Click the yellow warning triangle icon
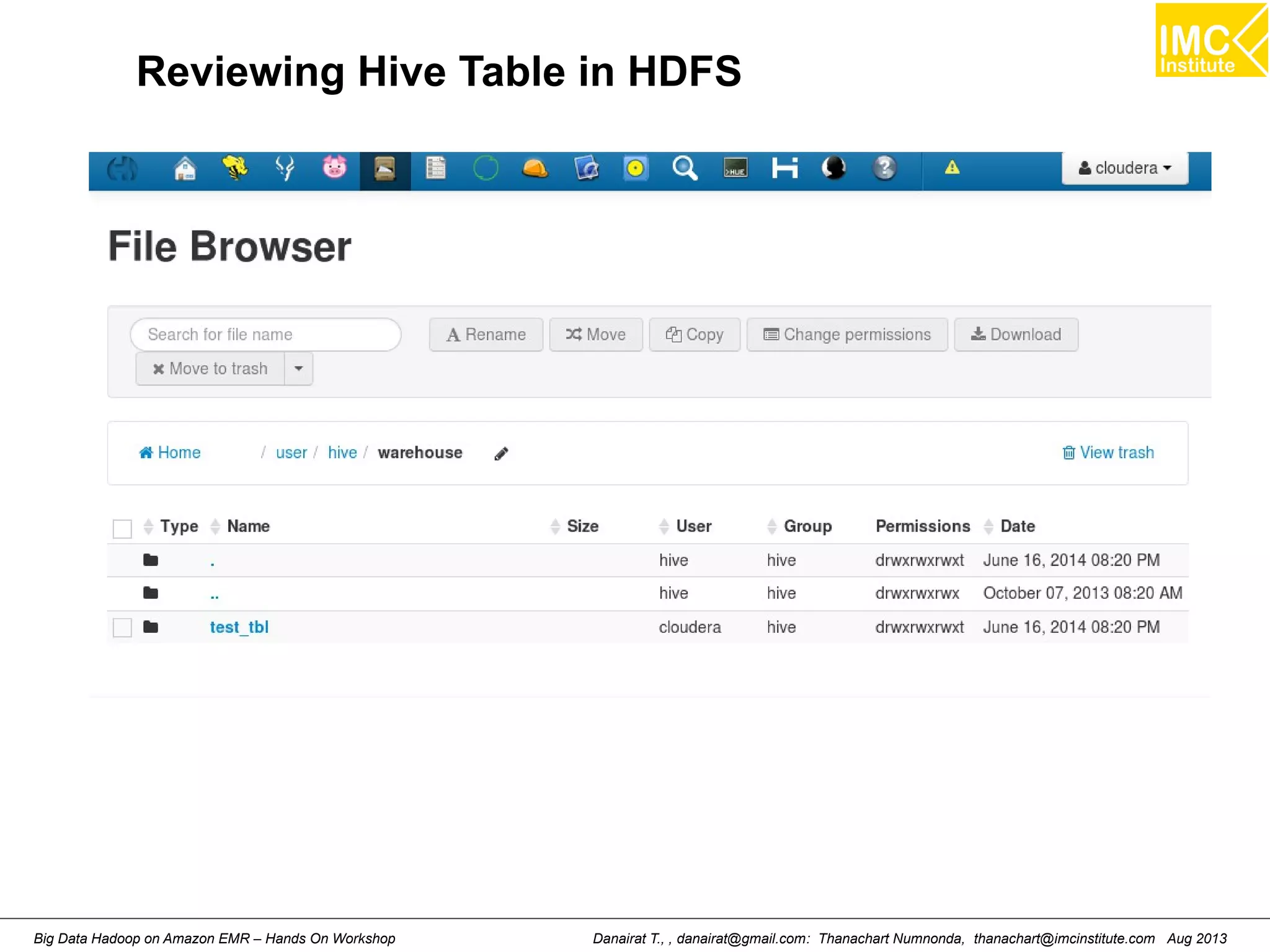 pos(952,167)
